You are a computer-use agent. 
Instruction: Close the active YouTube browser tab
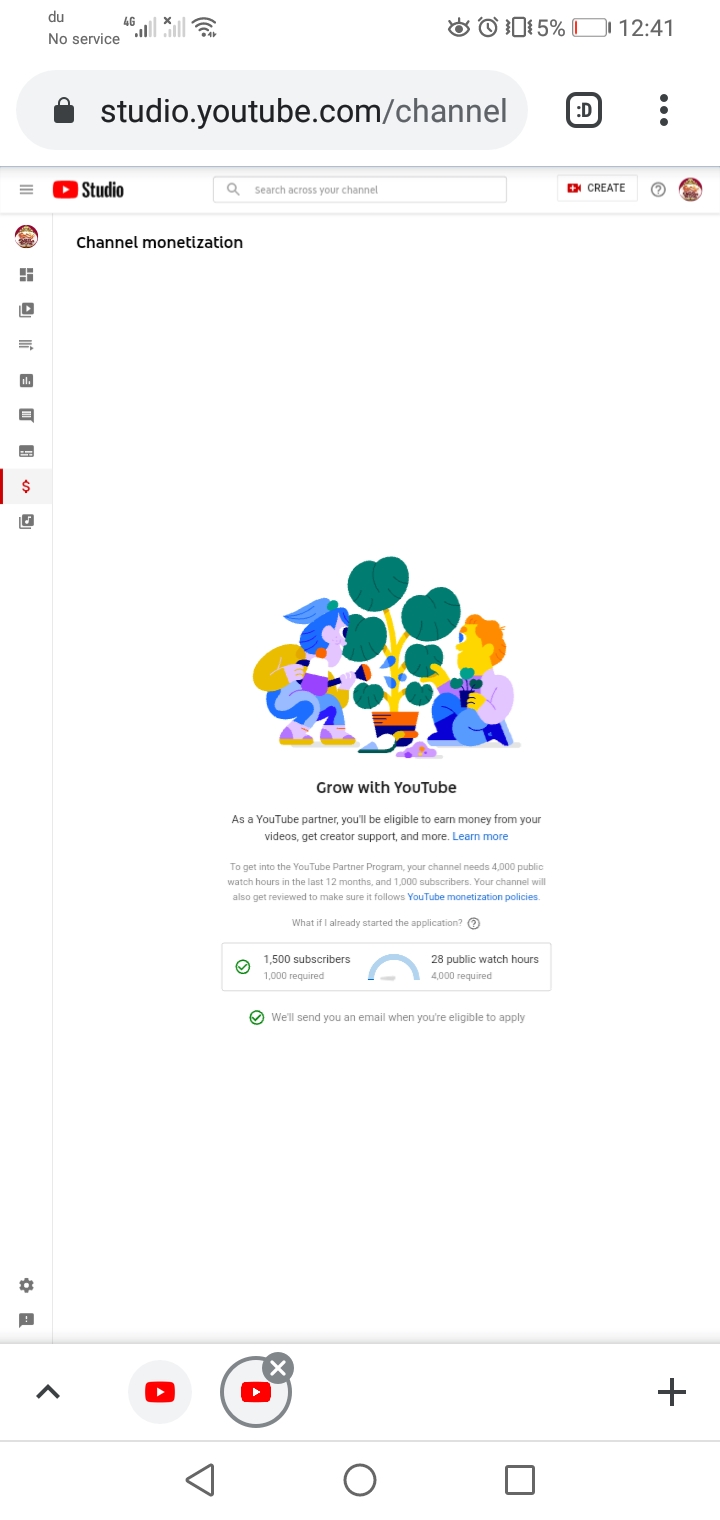(x=278, y=1369)
